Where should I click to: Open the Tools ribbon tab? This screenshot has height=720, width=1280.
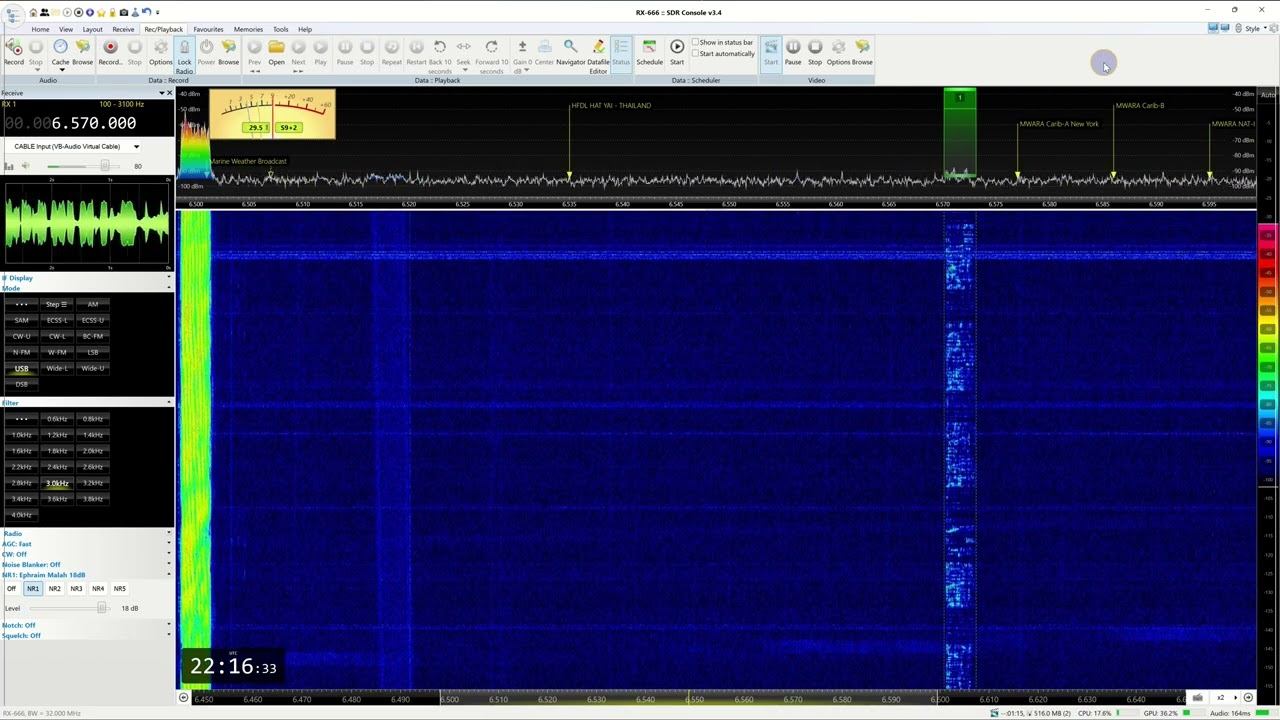pos(281,29)
